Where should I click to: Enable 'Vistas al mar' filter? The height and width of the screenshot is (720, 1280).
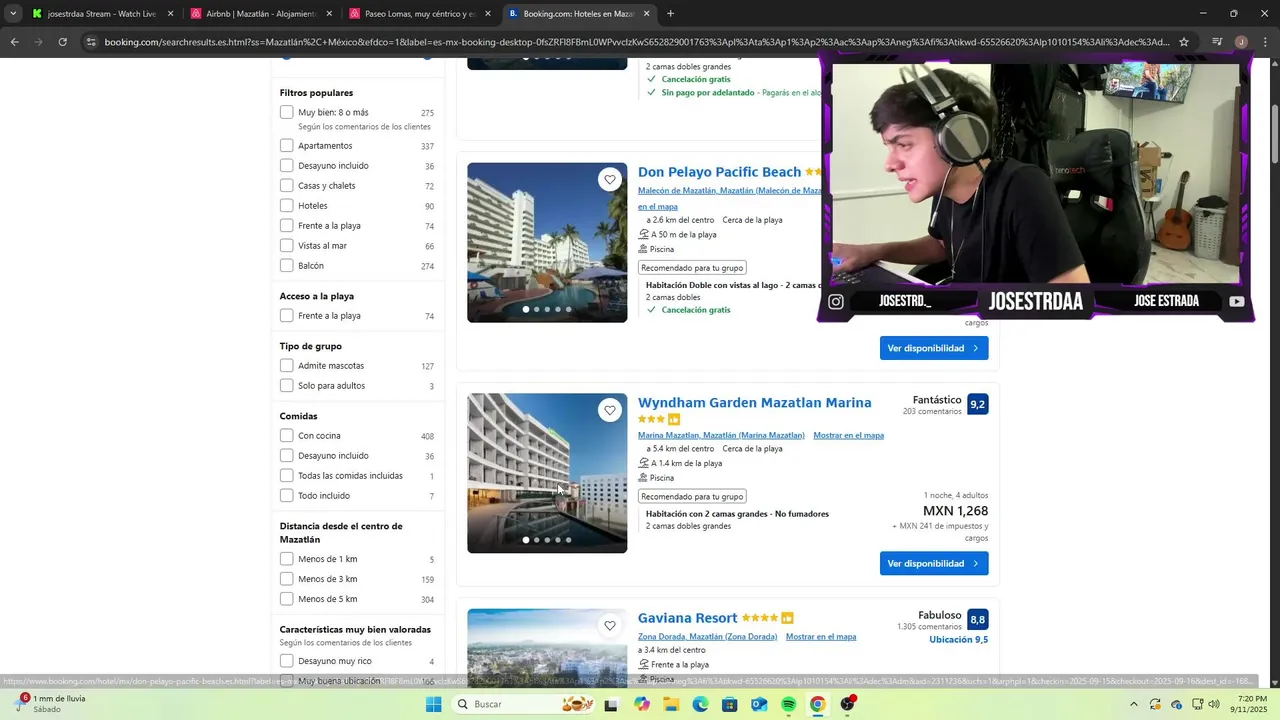(287, 246)
